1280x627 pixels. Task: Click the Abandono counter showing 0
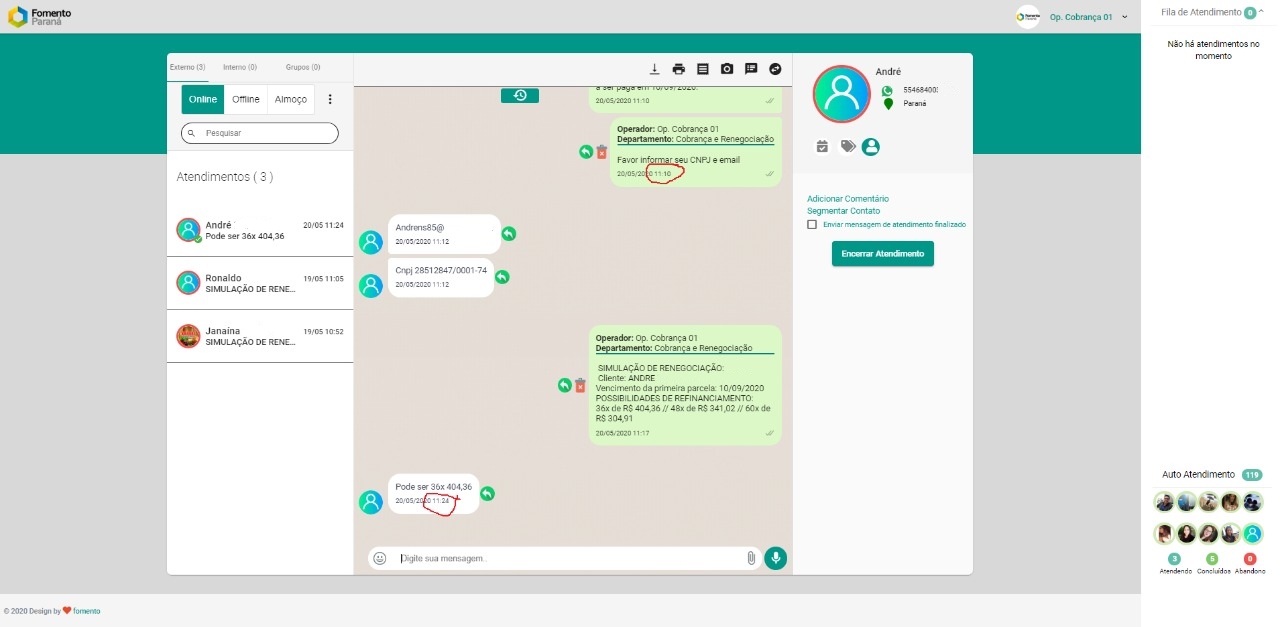(1250, 559)
